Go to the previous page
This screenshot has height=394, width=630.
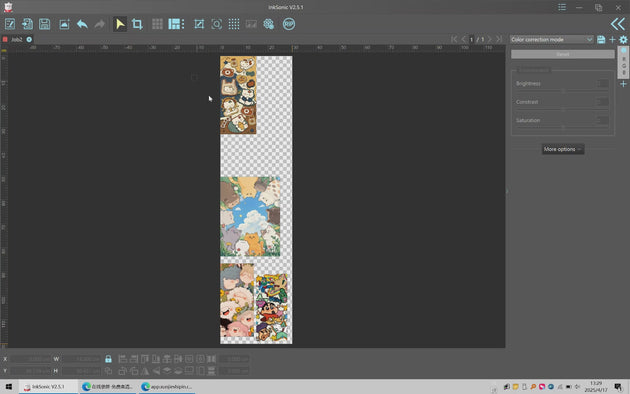tap(463, 39)
